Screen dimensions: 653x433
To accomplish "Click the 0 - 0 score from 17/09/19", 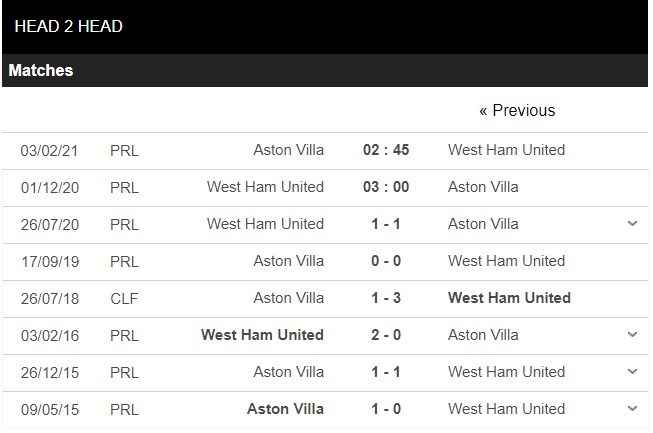I will [x=386, y=261].
